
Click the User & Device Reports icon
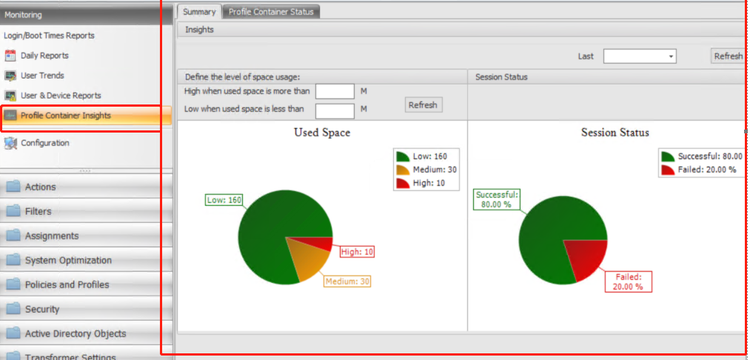[10, 96]
